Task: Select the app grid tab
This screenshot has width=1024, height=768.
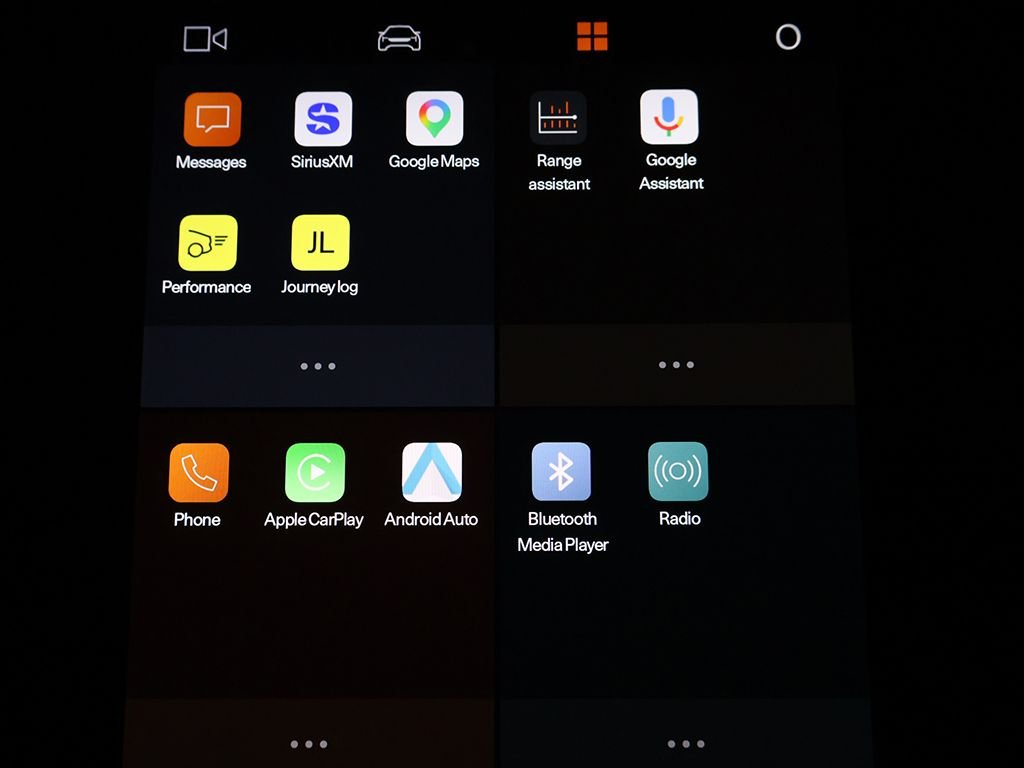Action: pos(592,36)
